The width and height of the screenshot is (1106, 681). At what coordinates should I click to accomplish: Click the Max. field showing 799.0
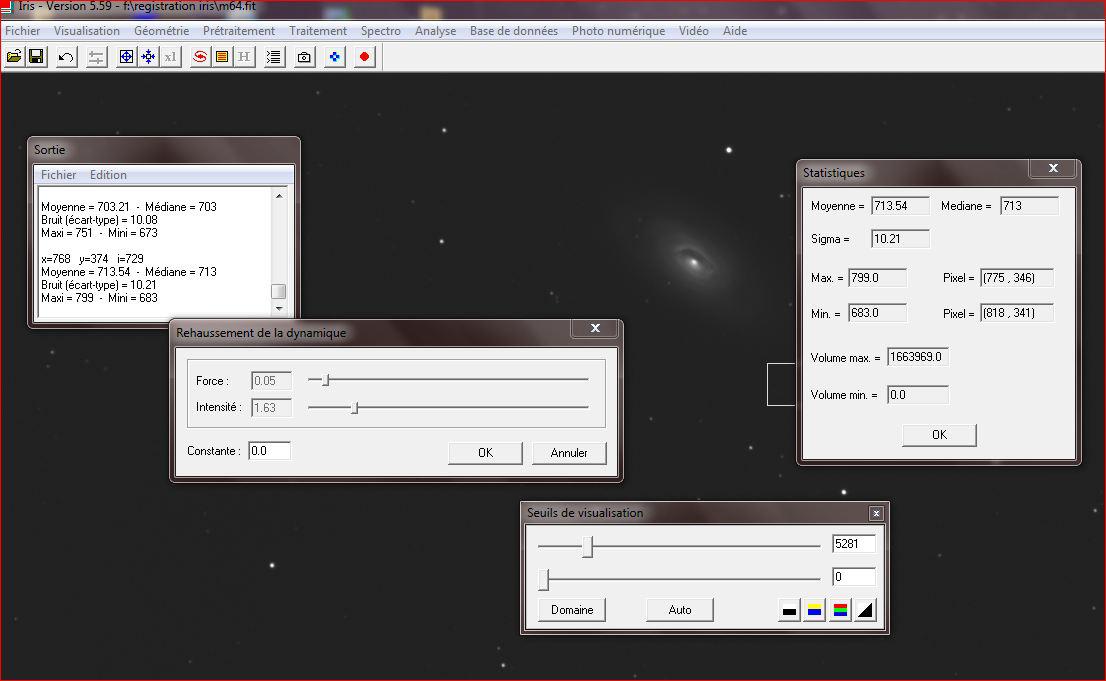pos(877,278)
